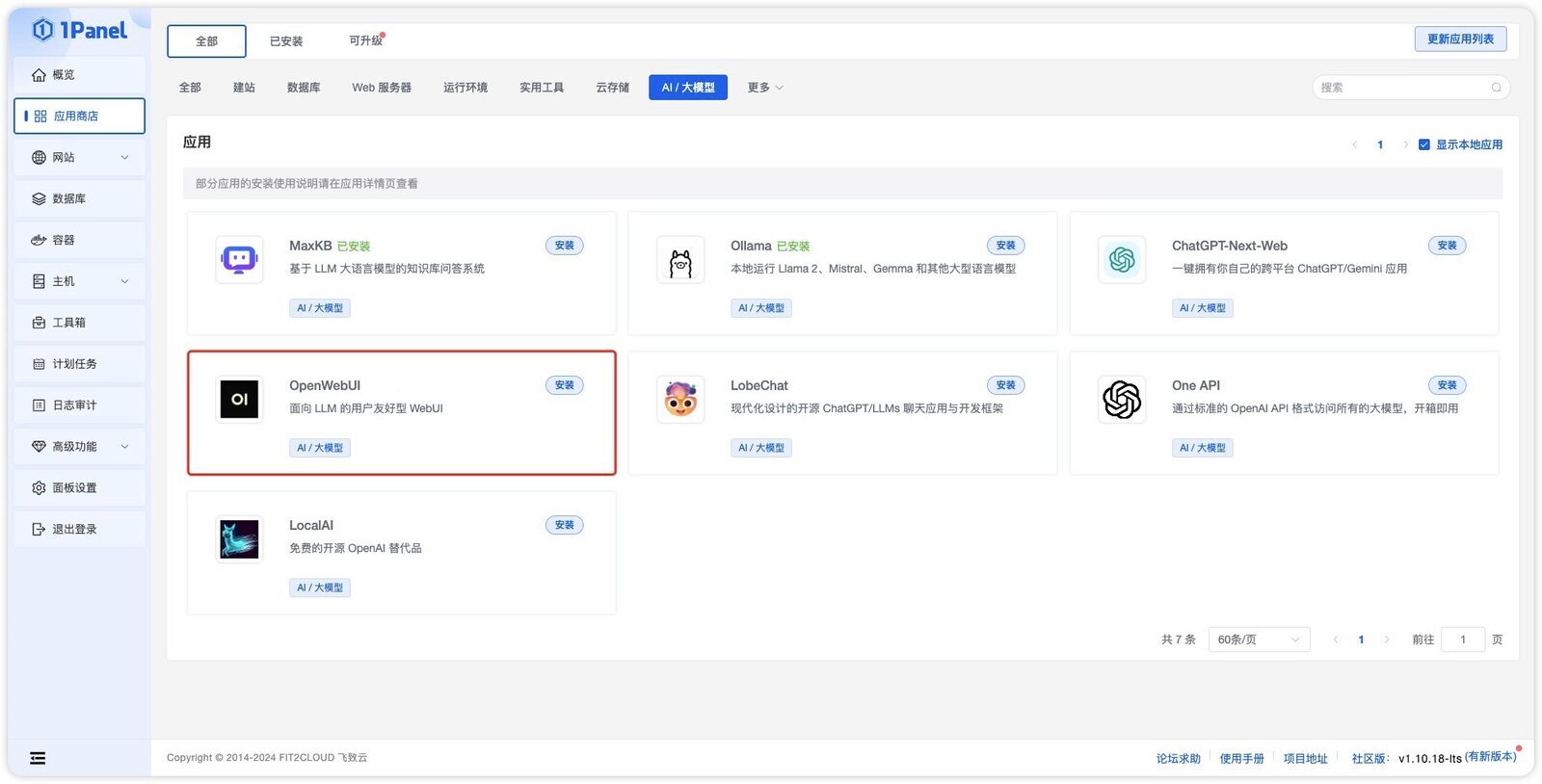Click 安装 button for MaxKB
Image resolution: width=1542 pixels, height=784 pixels.
(x=565, y=246)
